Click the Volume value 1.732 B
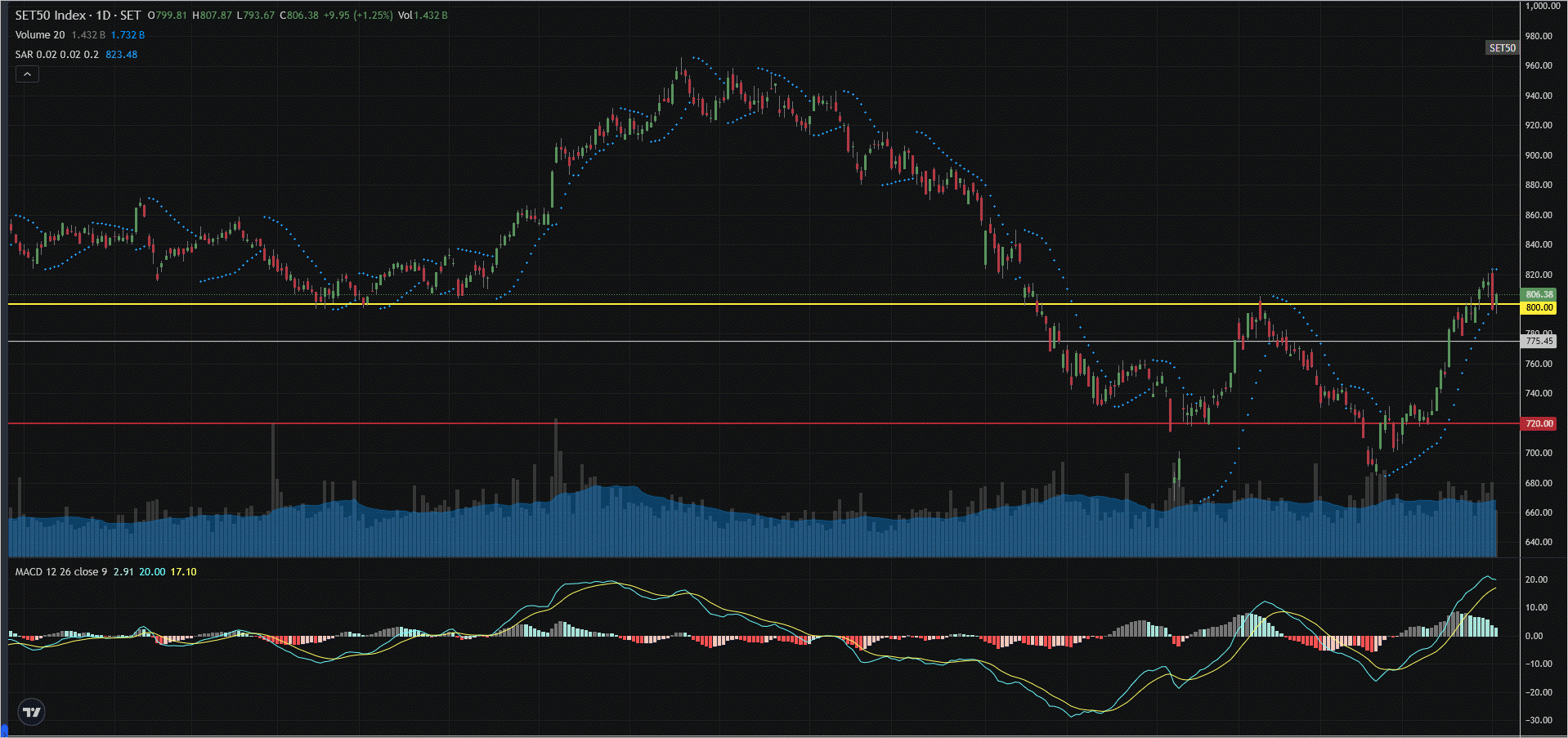The height and width of the screenshot is (738, 1568). [x=128, y=35]
